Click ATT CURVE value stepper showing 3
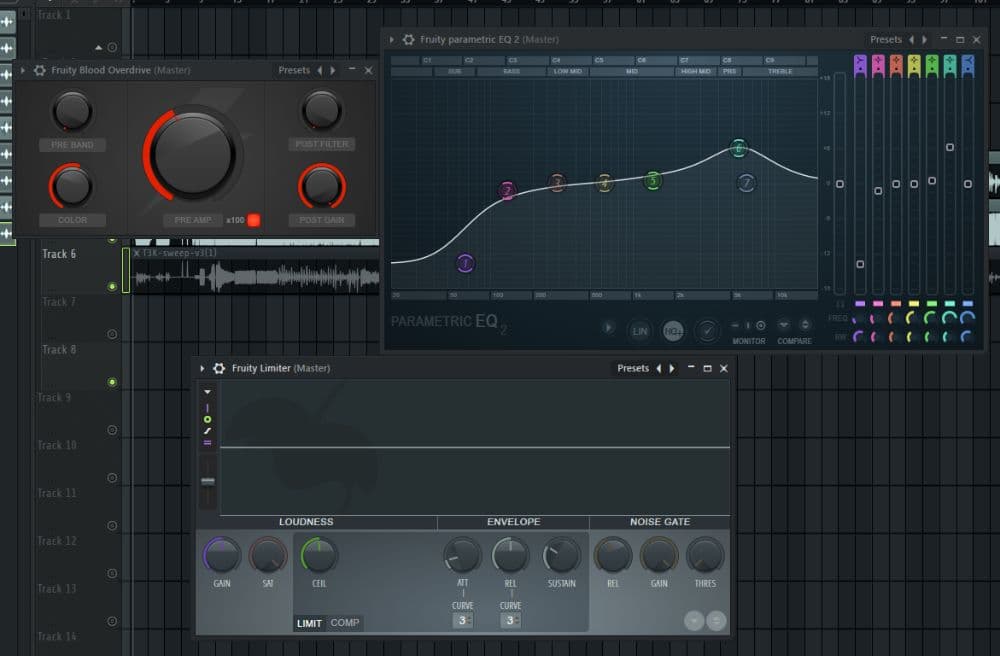This screenshot has height=656, width=1000. click(463, 620)
